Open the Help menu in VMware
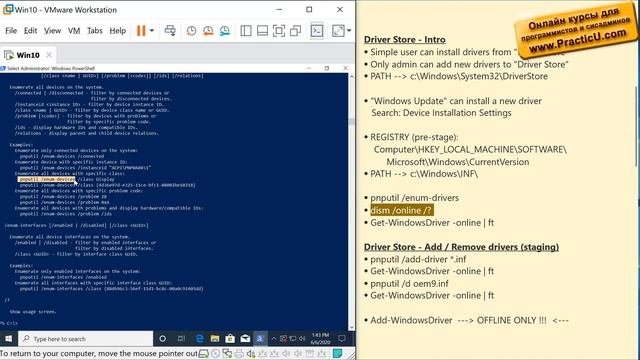The width and height of the screenshot is (640, 360). (x=118, y=31)
